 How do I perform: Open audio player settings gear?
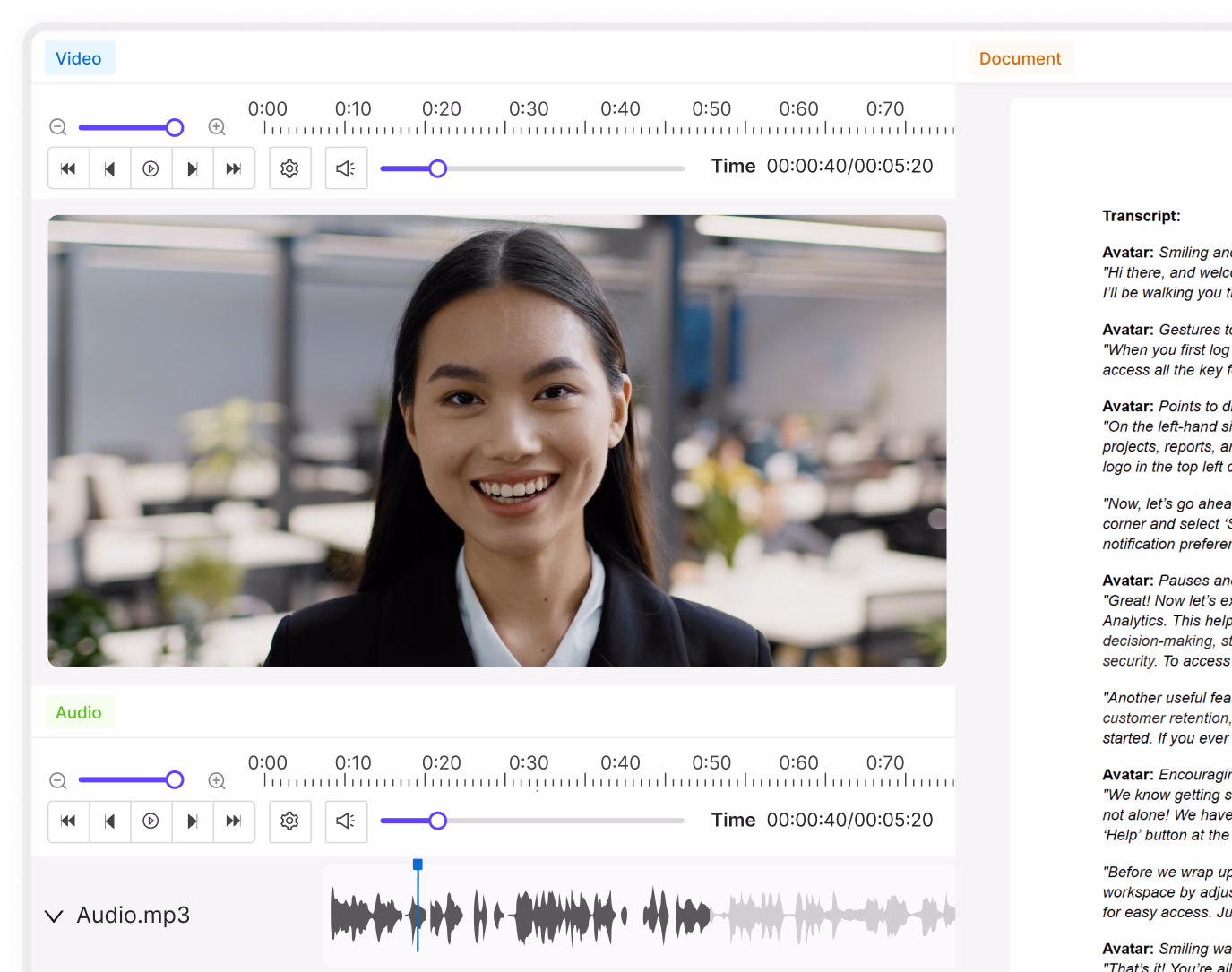pos(289,821)
